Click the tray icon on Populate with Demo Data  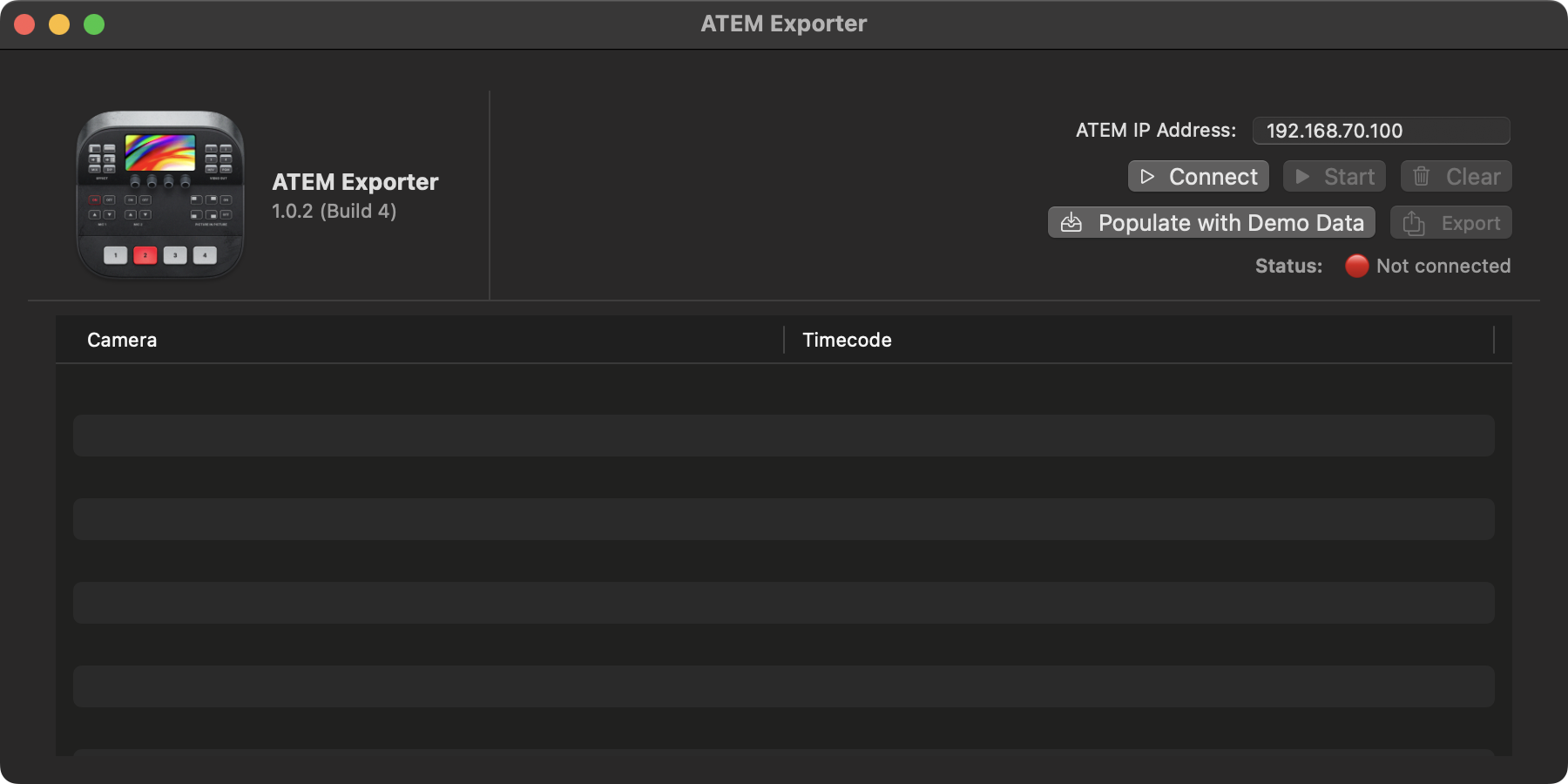(1071, 223)
